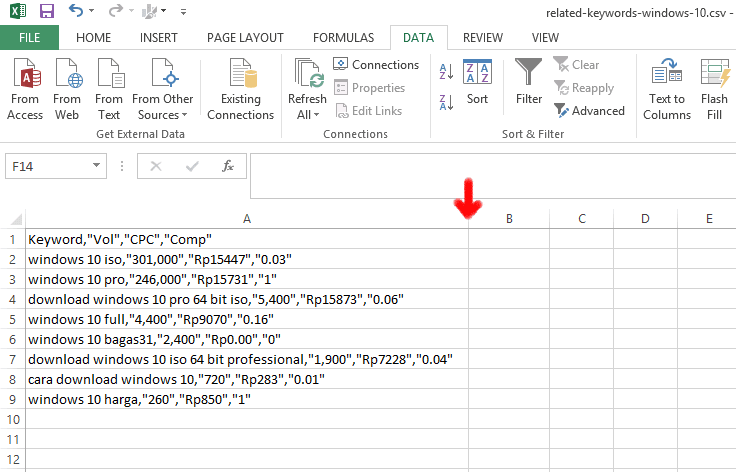Viewport: 736px width, 472px height.
Task: Click From Text import icon
Action: 111,73
